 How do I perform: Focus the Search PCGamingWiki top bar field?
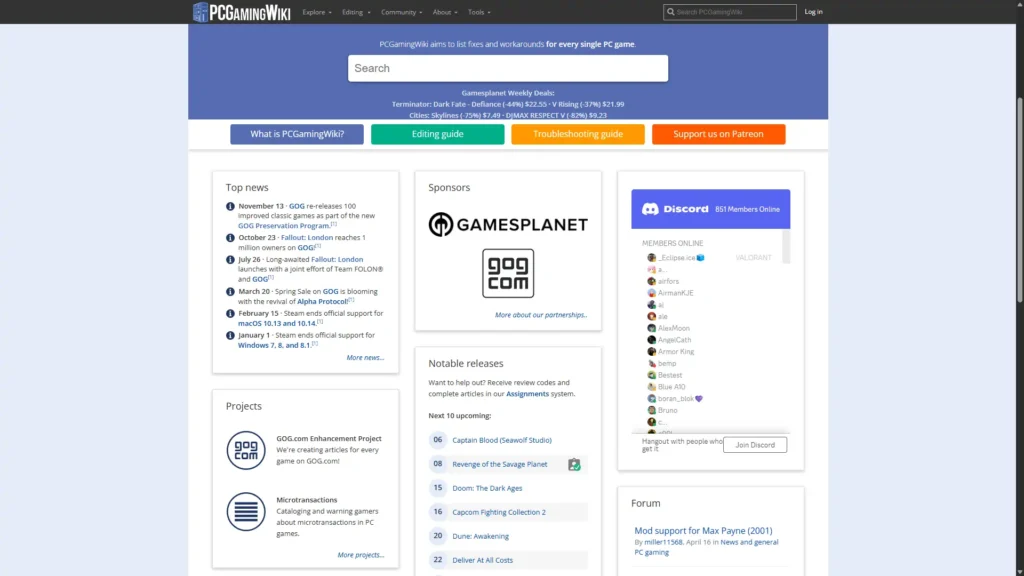730,12
